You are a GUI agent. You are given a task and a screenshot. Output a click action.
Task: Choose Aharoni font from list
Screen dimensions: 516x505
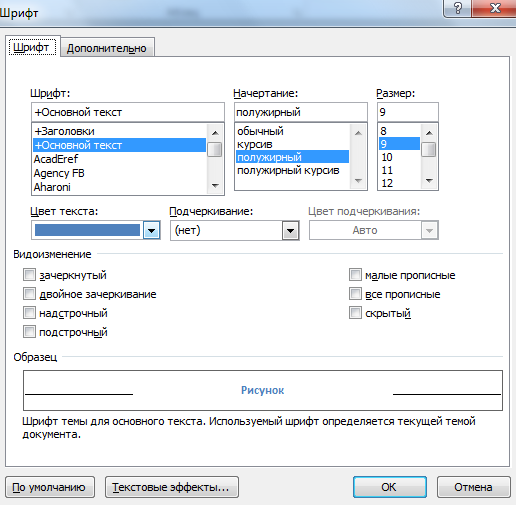click(119, 187)
